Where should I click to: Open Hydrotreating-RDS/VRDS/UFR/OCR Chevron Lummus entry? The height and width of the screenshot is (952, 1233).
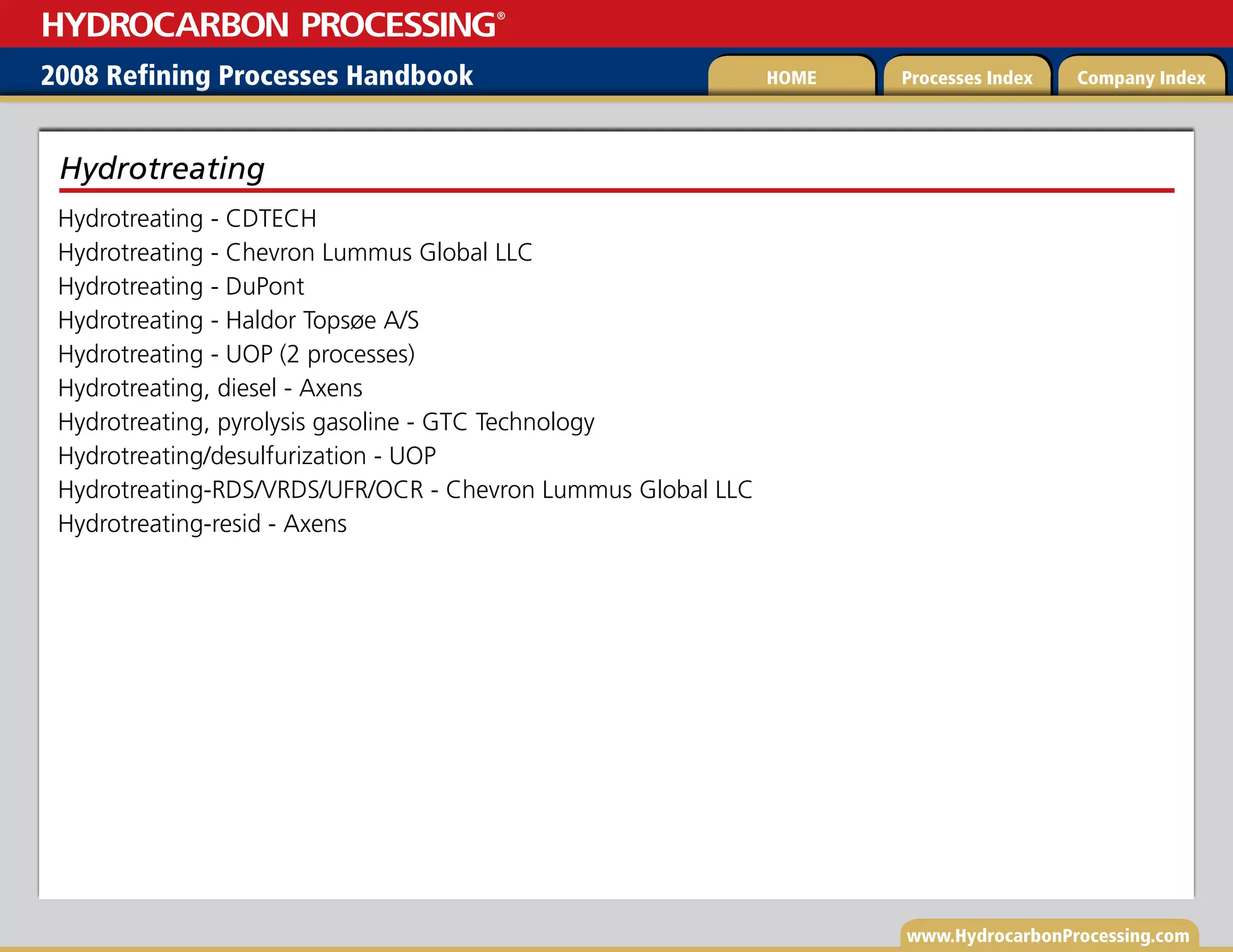tap(405, 490)
